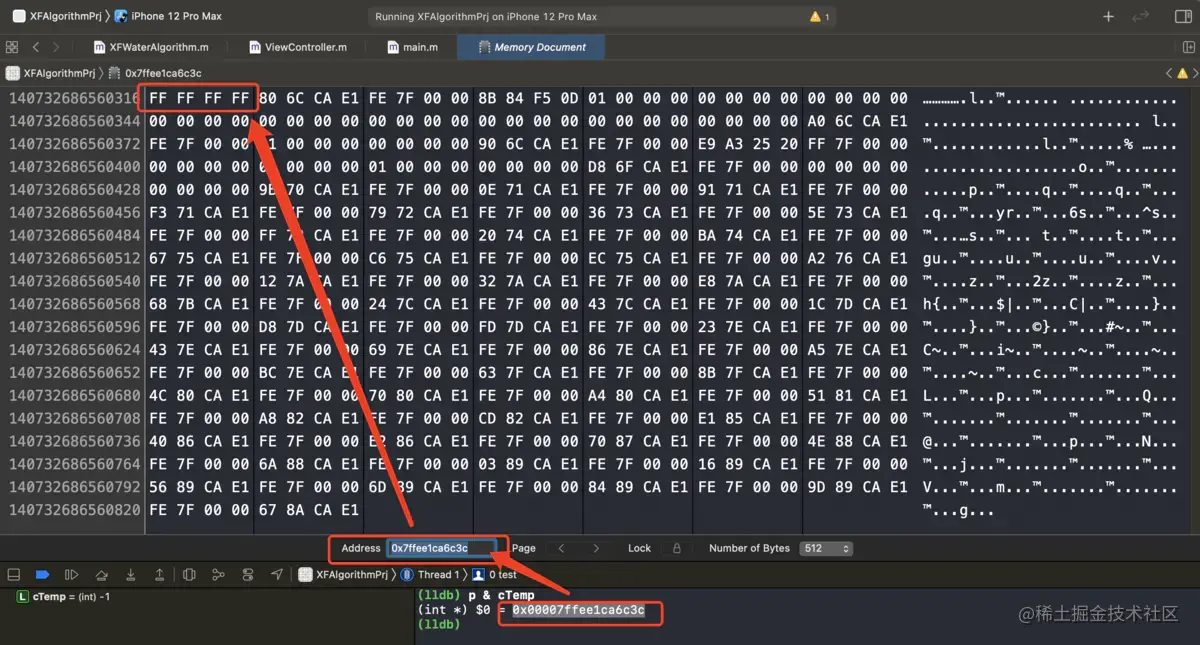Click memory row address 140732686560792
This screenshot has height=645, width=1200.
coord(74,488)
